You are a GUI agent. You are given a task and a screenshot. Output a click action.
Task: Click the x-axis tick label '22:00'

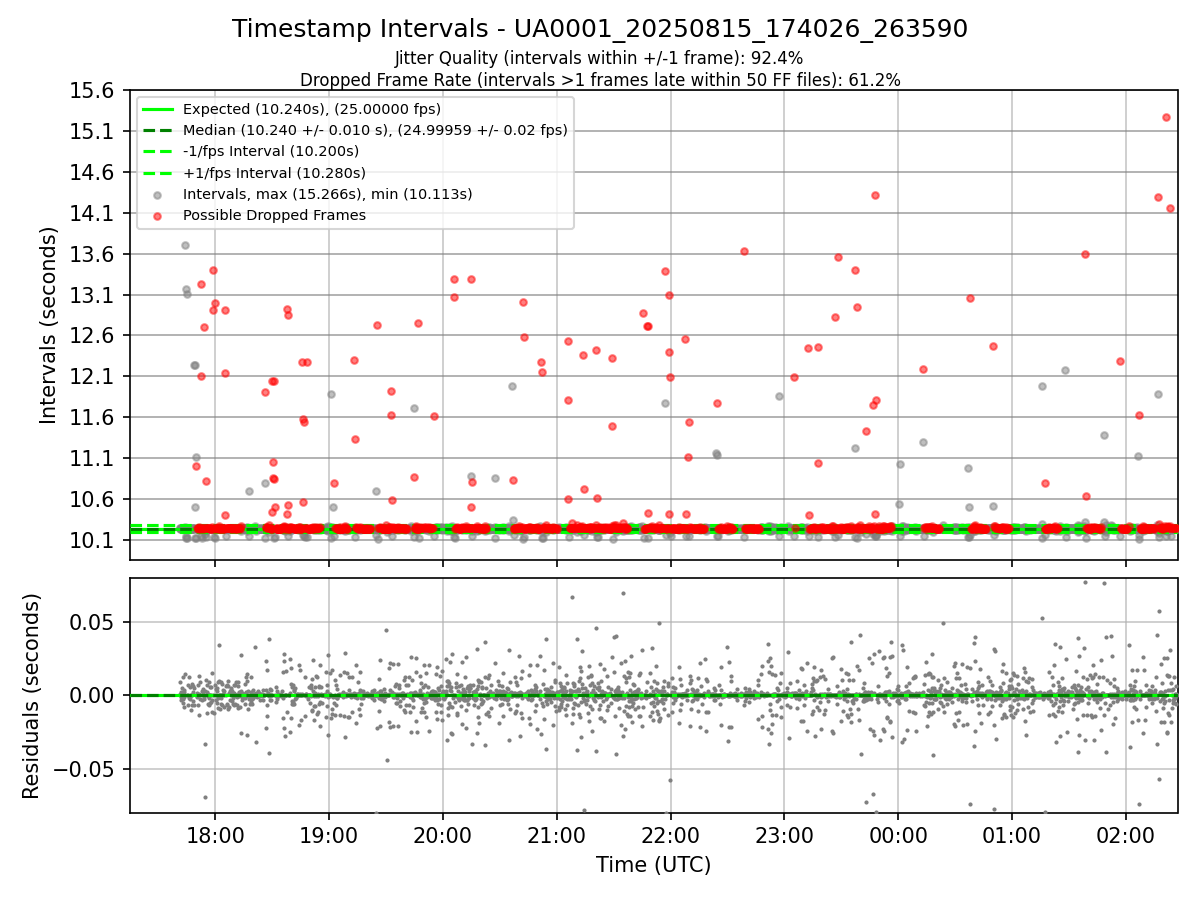670,835
